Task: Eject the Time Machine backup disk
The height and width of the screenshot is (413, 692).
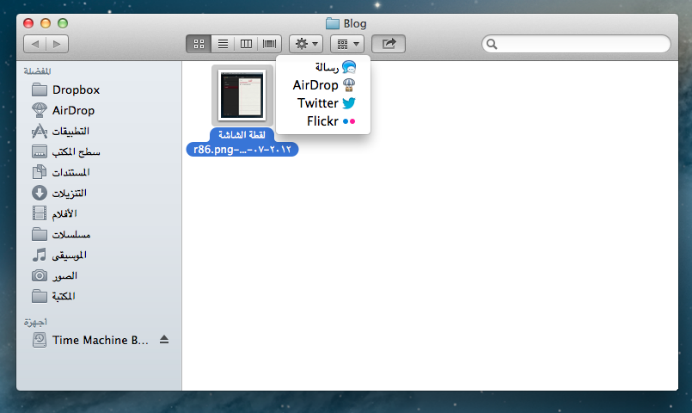Action: pos(164,340)
